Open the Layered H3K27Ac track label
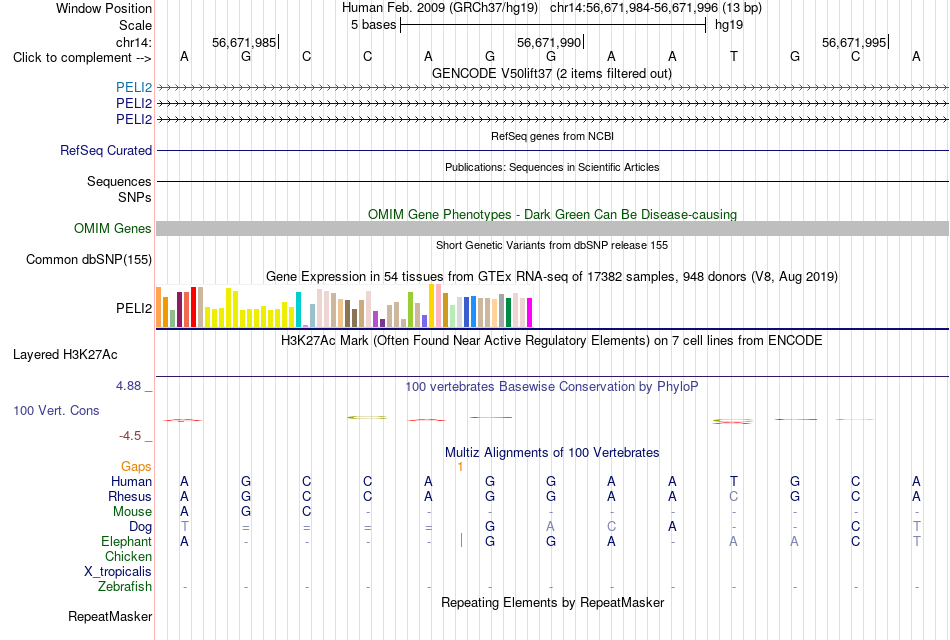Screen dimensions: 950x640 click(x=65, y=355)
